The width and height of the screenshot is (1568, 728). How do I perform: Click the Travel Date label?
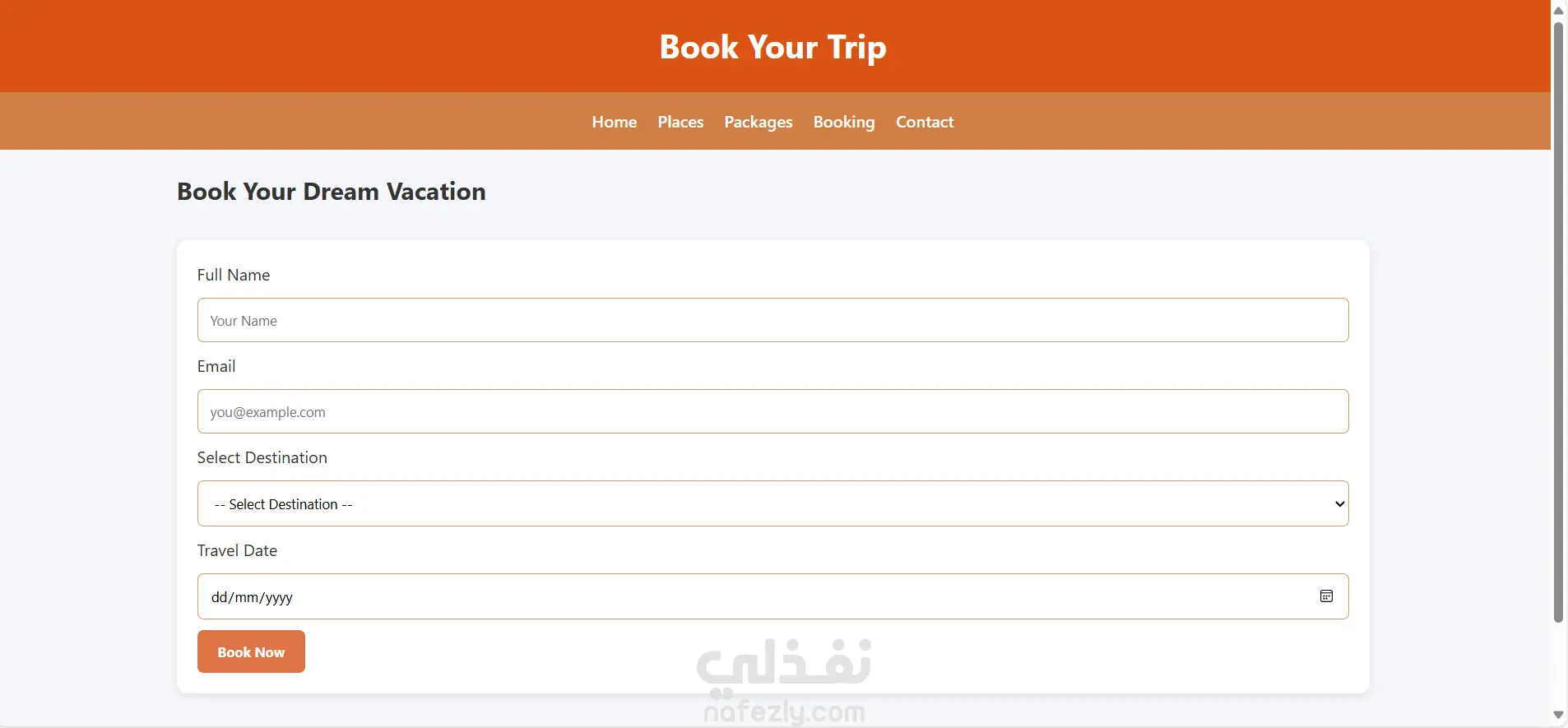pos(237,550)
